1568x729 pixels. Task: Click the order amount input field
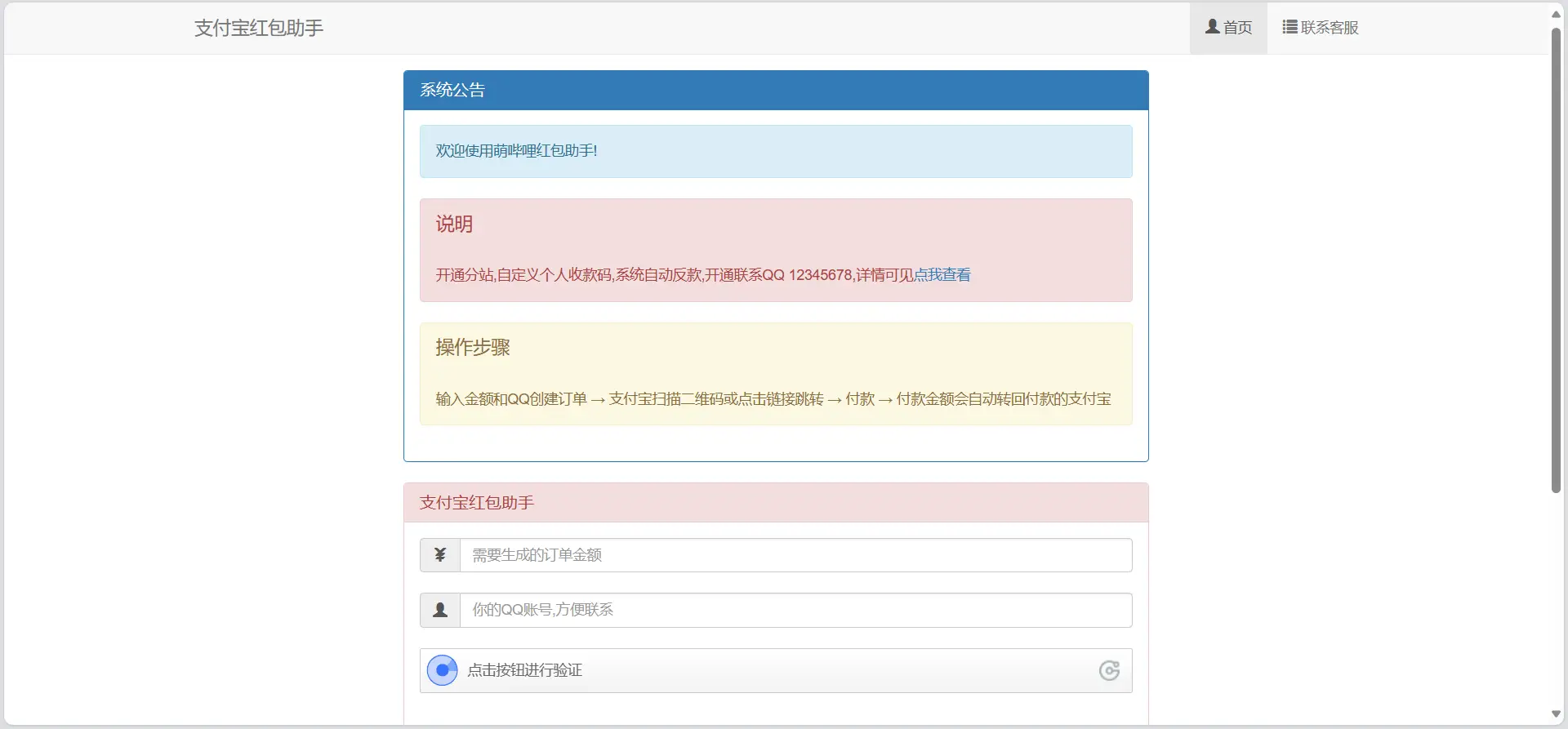(x=796, y=555)
